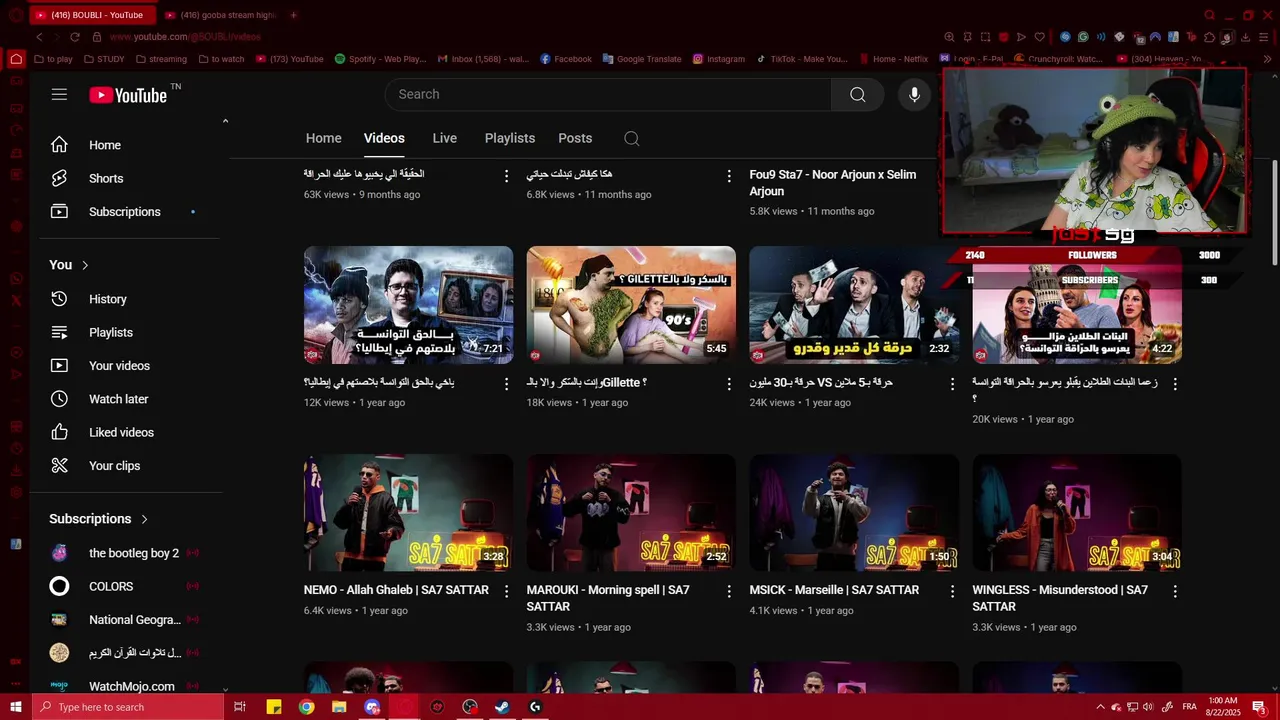
Task: Open the Google Translate bookmark
Action: pyautogui.click(x=641, y=59)
